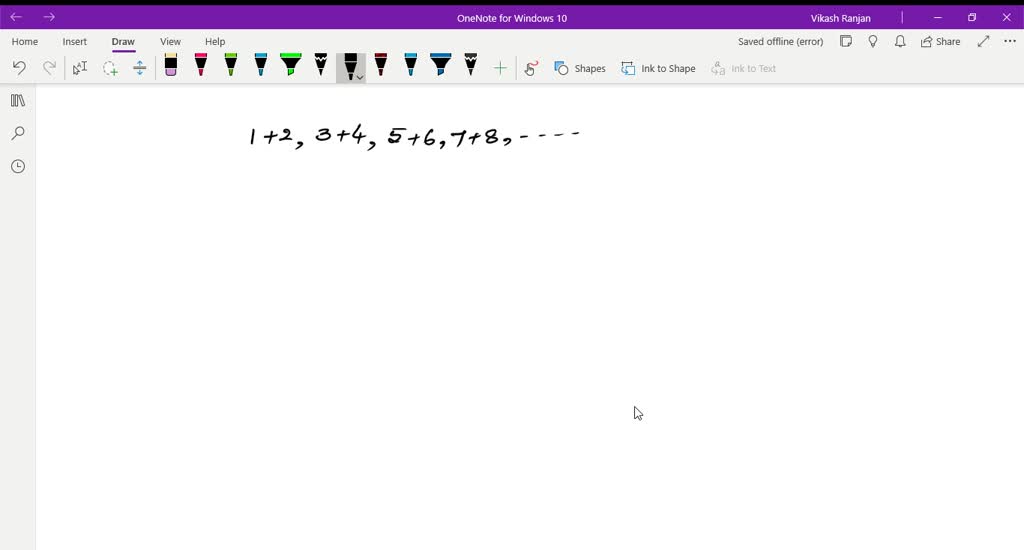The height and width of the screenshot is (550, 1024).
Task: Select the Eraser tool
Action: tap(170, 65)
